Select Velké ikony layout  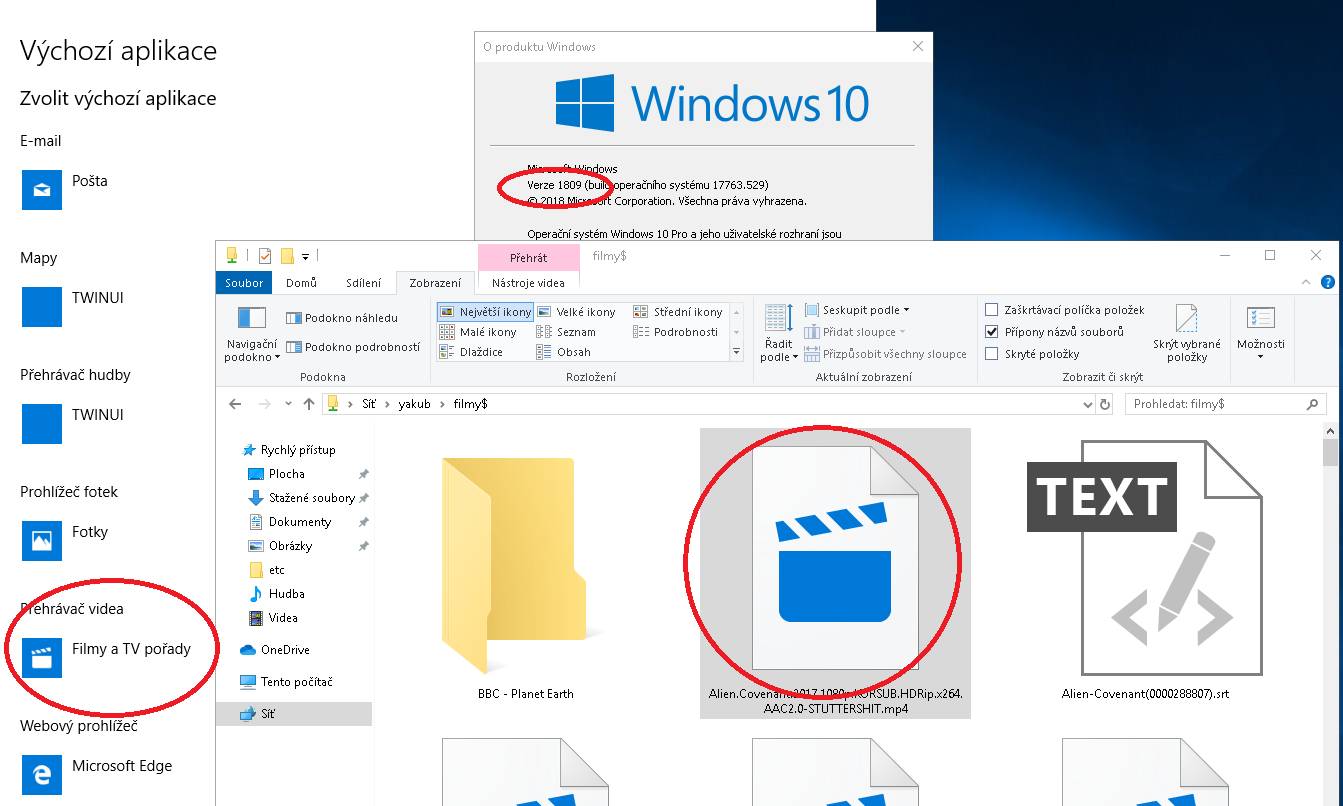coord(576,312)
